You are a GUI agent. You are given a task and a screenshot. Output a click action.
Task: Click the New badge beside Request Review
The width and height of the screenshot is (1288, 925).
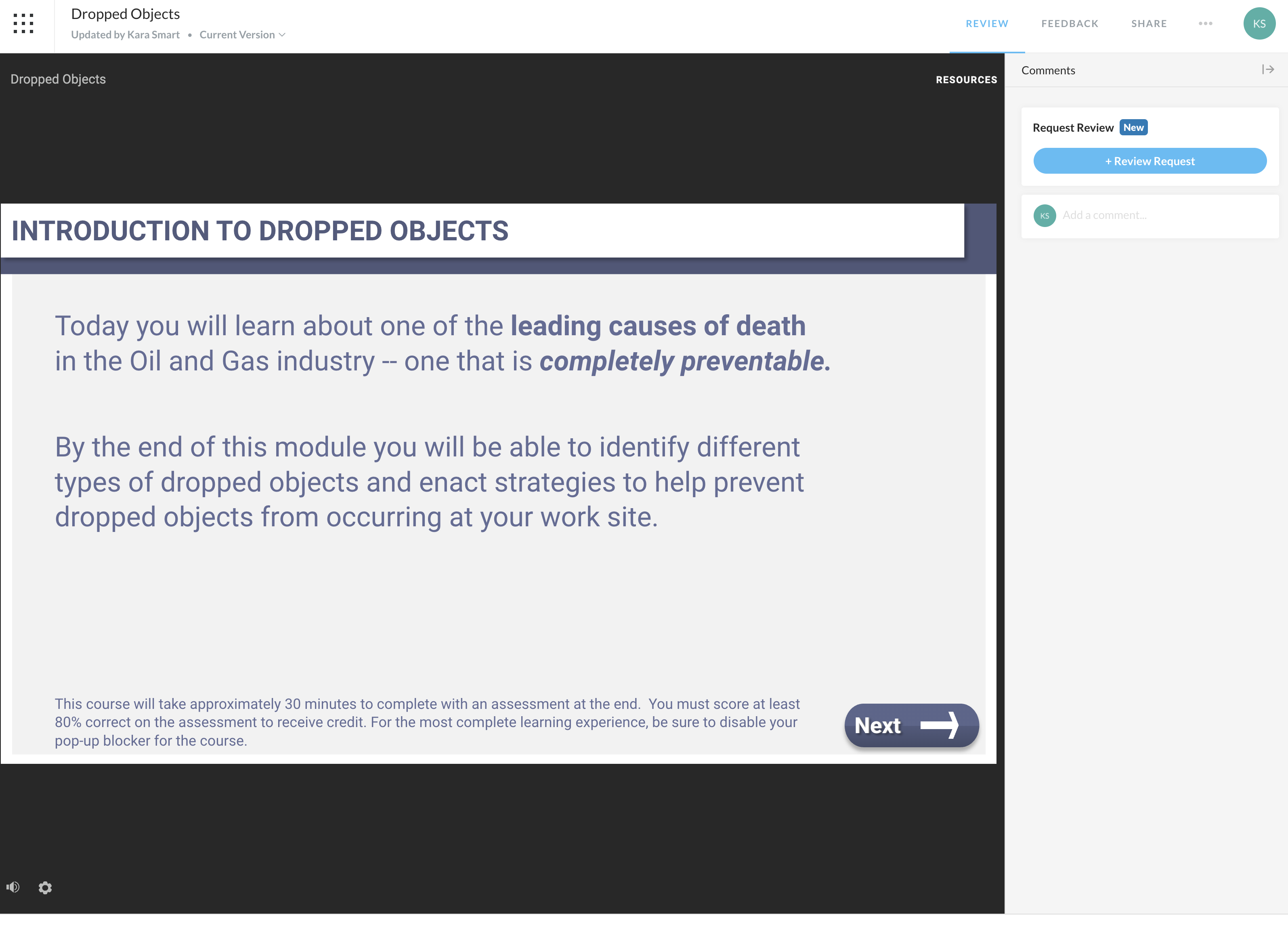point(1133,128)
